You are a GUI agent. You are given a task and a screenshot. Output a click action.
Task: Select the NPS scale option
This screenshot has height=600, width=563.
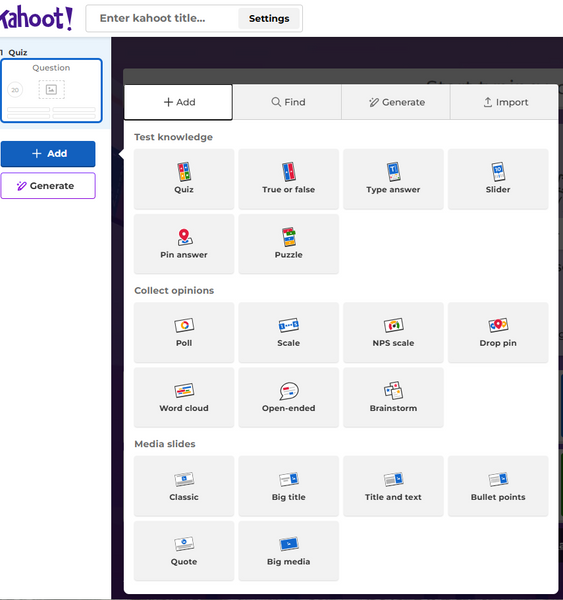coord(393,333)
